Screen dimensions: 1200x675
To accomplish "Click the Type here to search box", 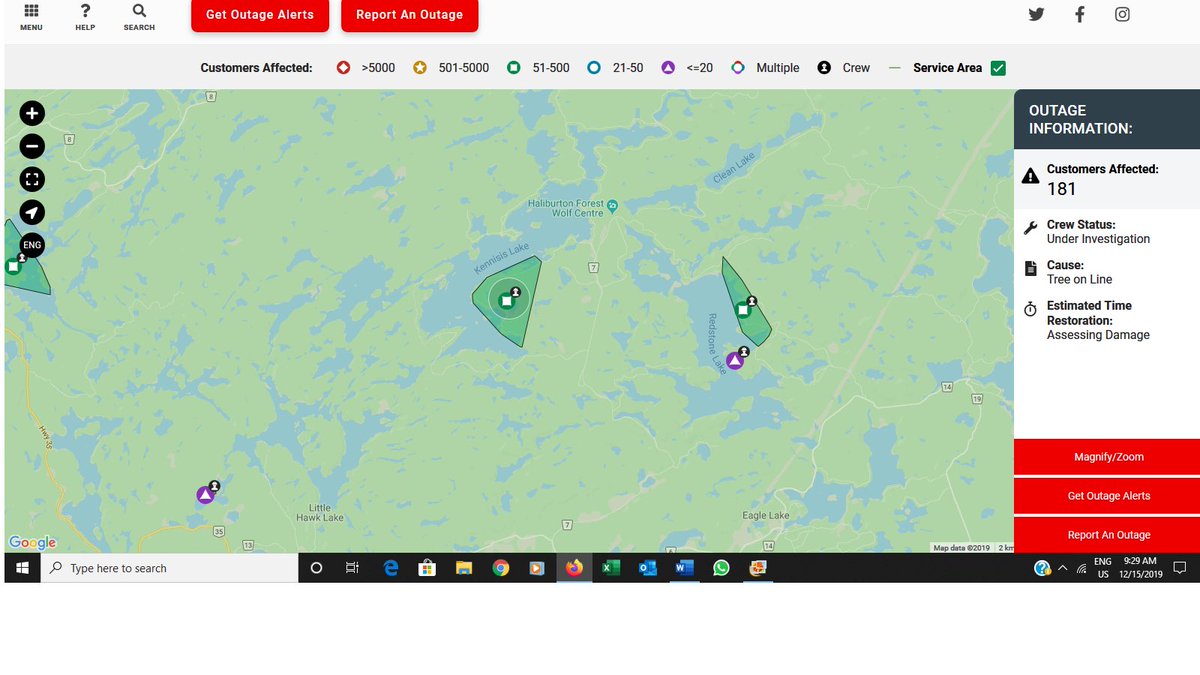I will [169, 568].
